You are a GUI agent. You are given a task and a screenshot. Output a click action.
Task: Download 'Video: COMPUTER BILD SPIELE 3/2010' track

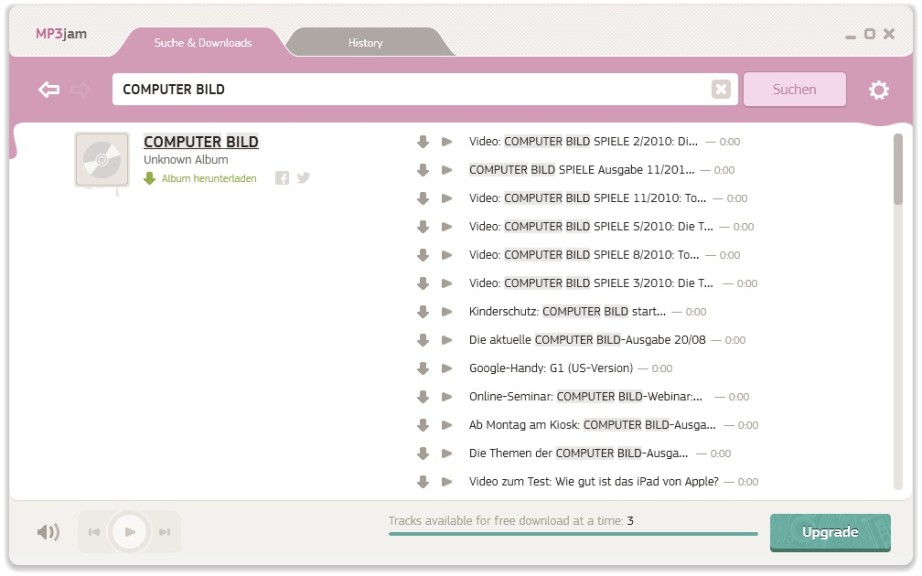tap(423, 283)
